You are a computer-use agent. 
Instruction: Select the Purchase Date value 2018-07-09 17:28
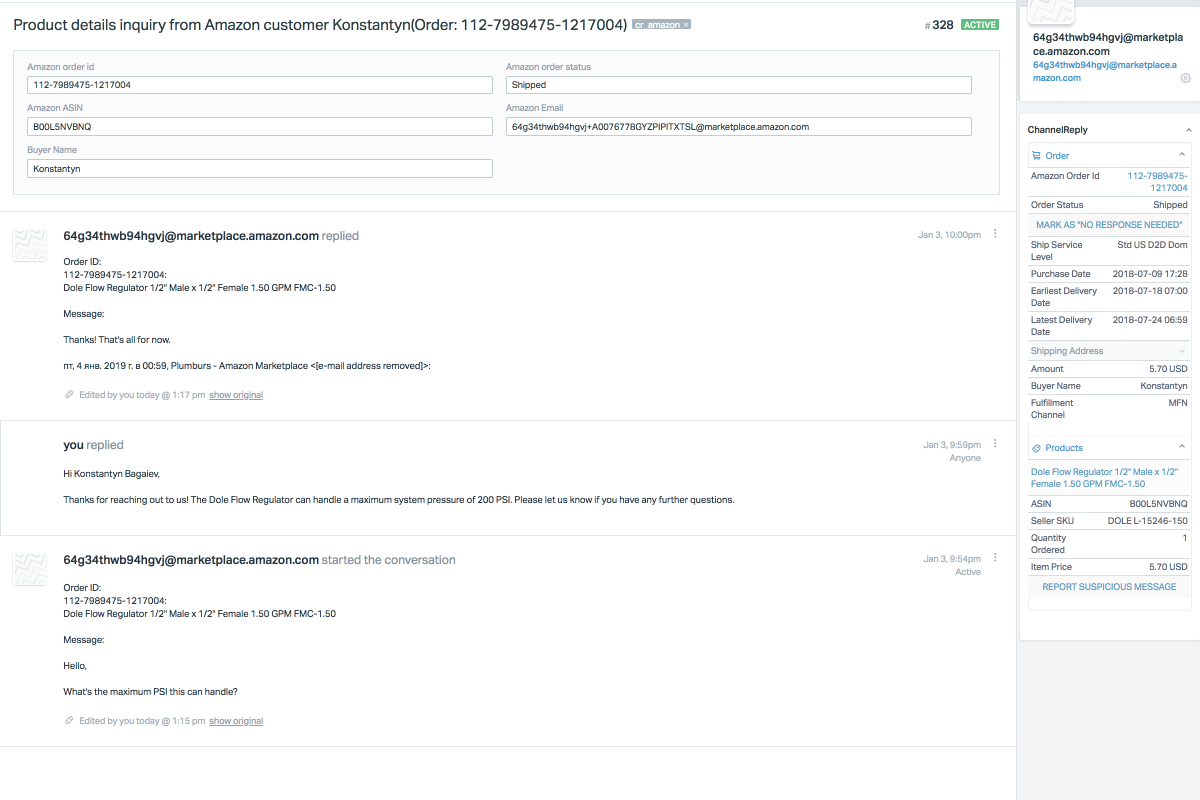[1150, 274]
